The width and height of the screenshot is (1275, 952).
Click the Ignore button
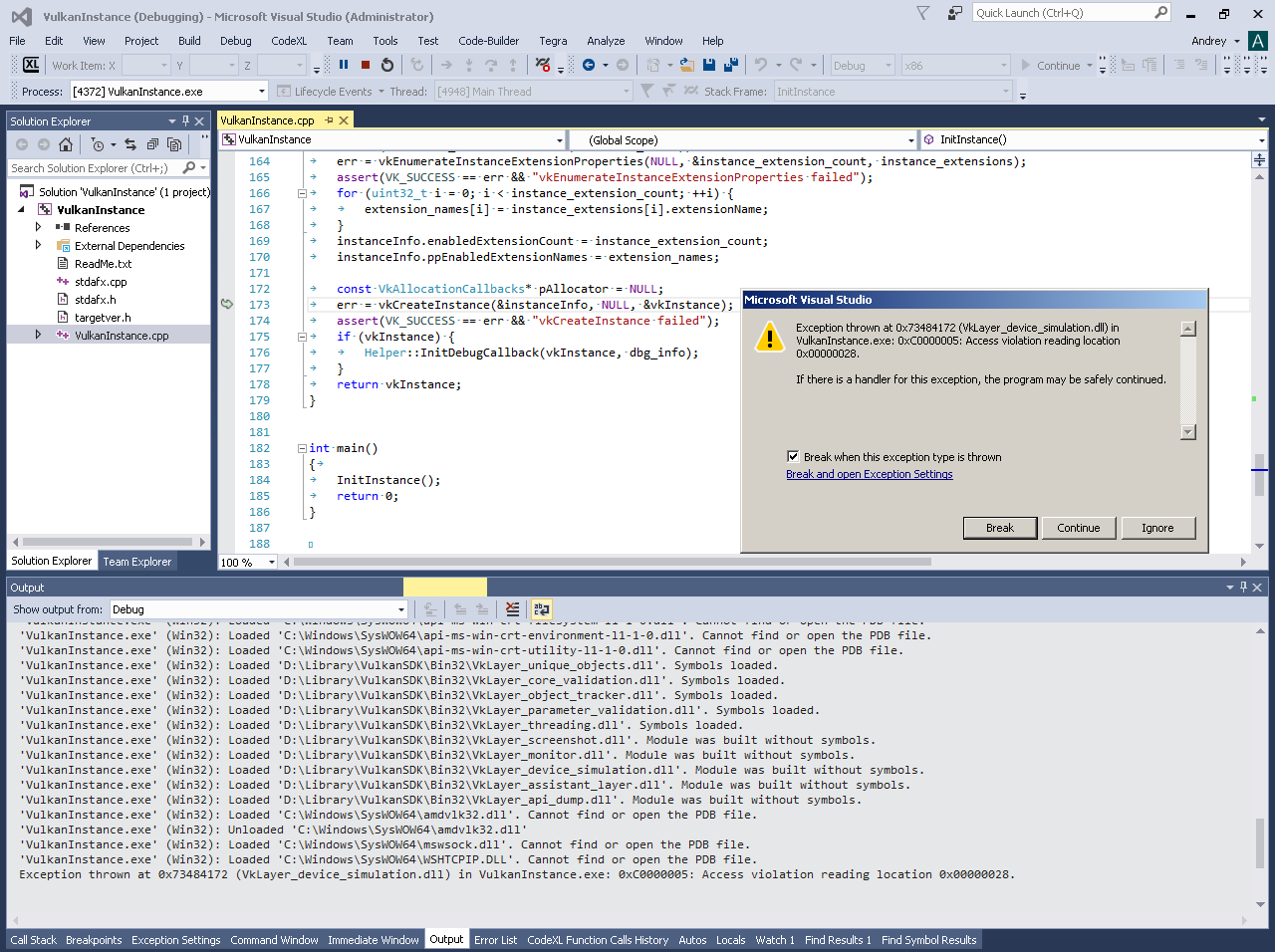point(1157,528)
